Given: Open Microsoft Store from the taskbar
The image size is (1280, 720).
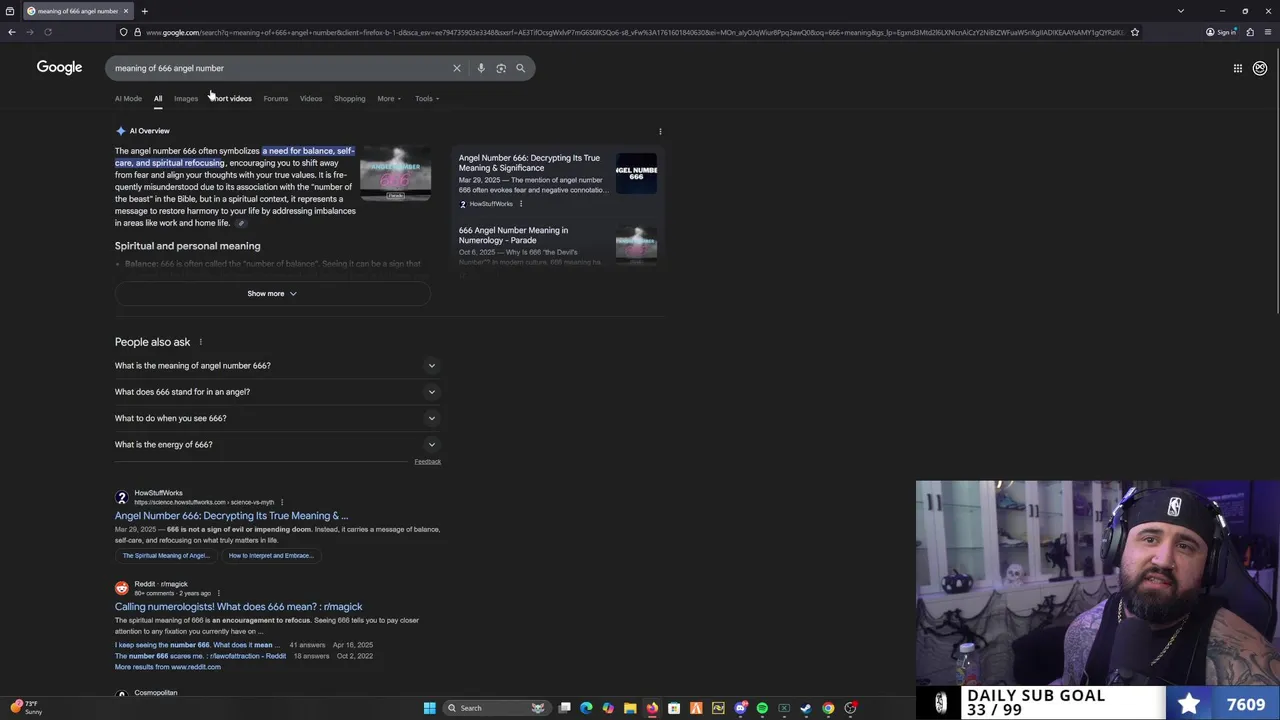Looking at the screenshot, I should [x=674, y=708].
